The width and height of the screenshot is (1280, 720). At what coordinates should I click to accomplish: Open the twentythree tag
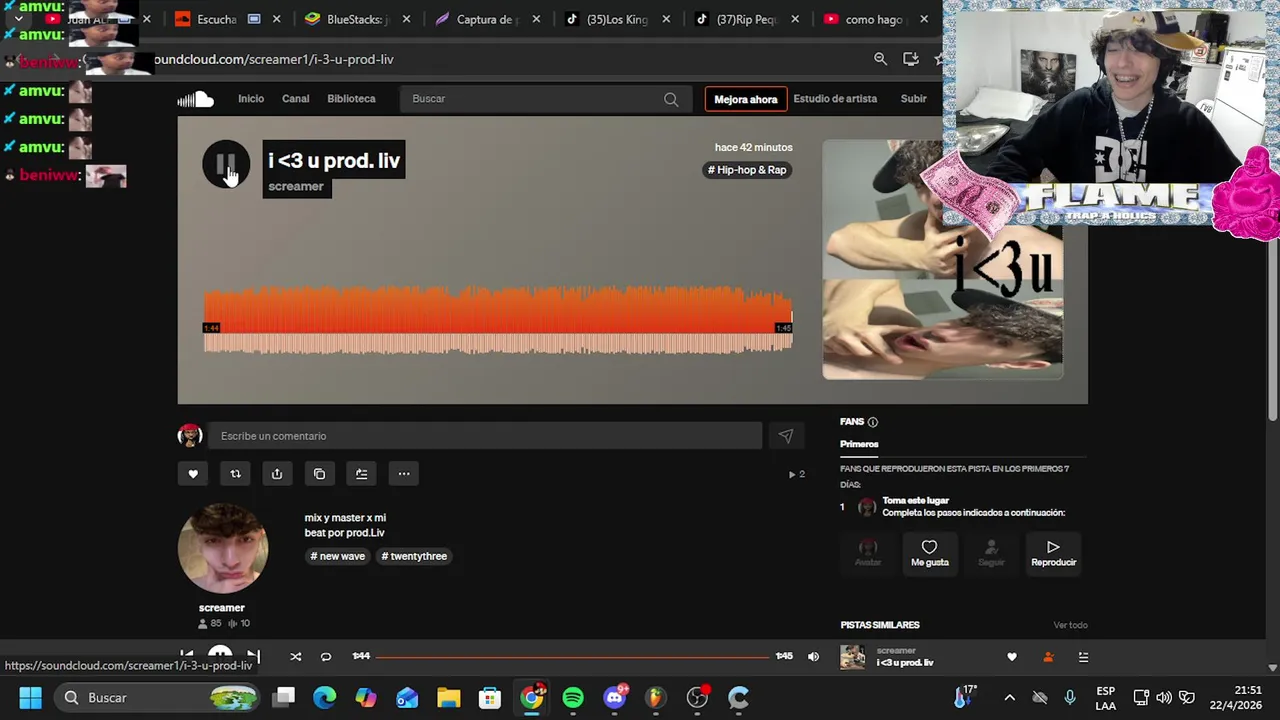point(414,556)
